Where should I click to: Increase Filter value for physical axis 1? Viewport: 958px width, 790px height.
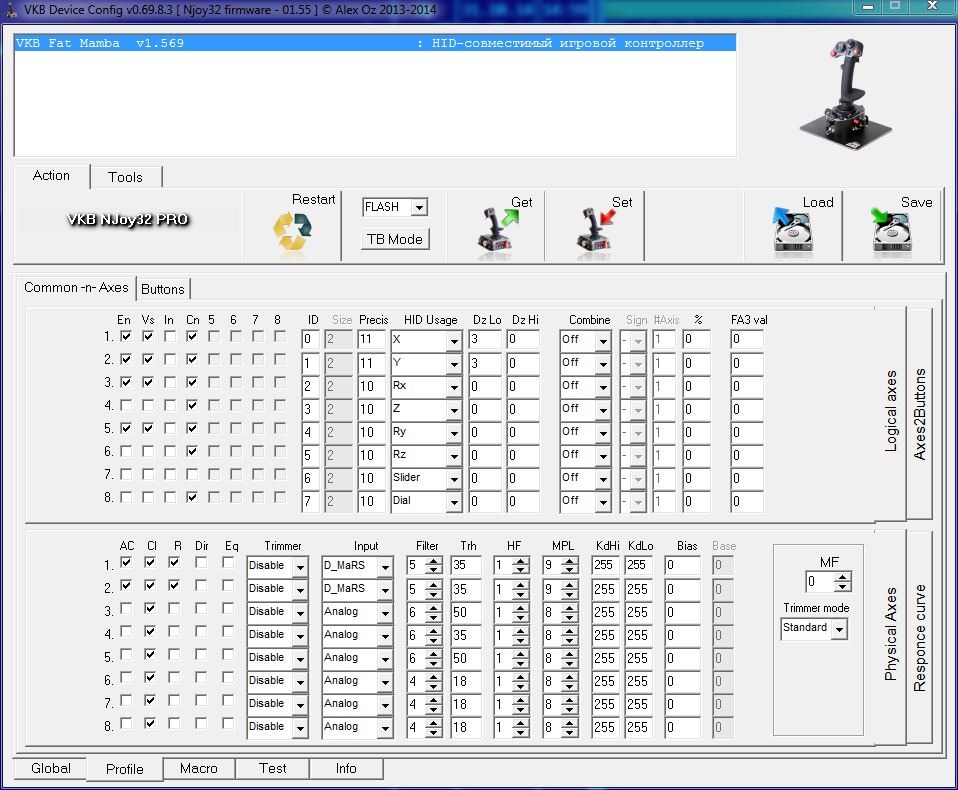coord(434,561)
